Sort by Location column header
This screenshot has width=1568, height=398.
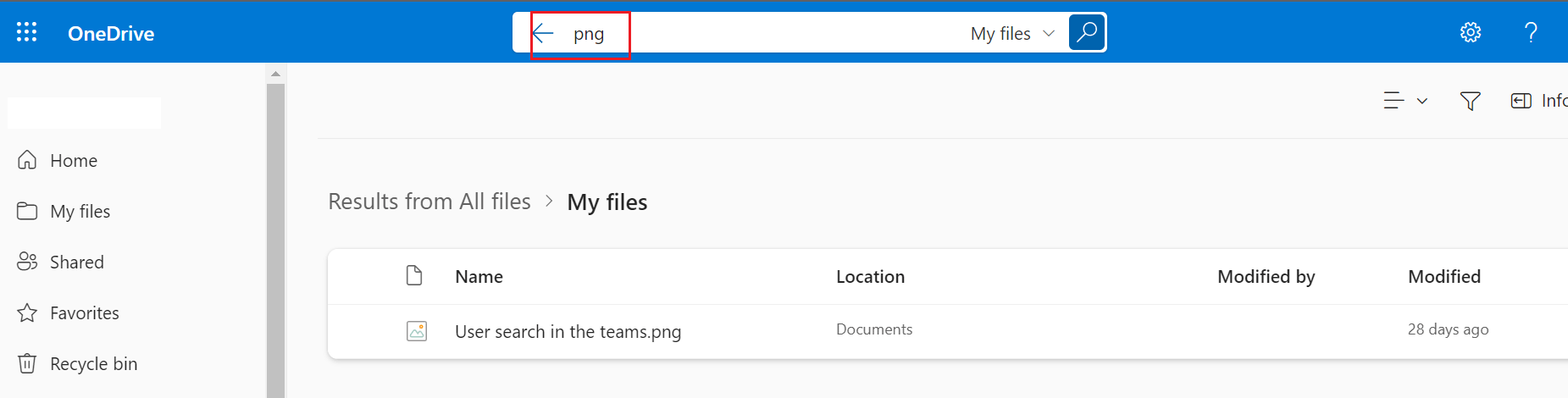pos(870,277)
